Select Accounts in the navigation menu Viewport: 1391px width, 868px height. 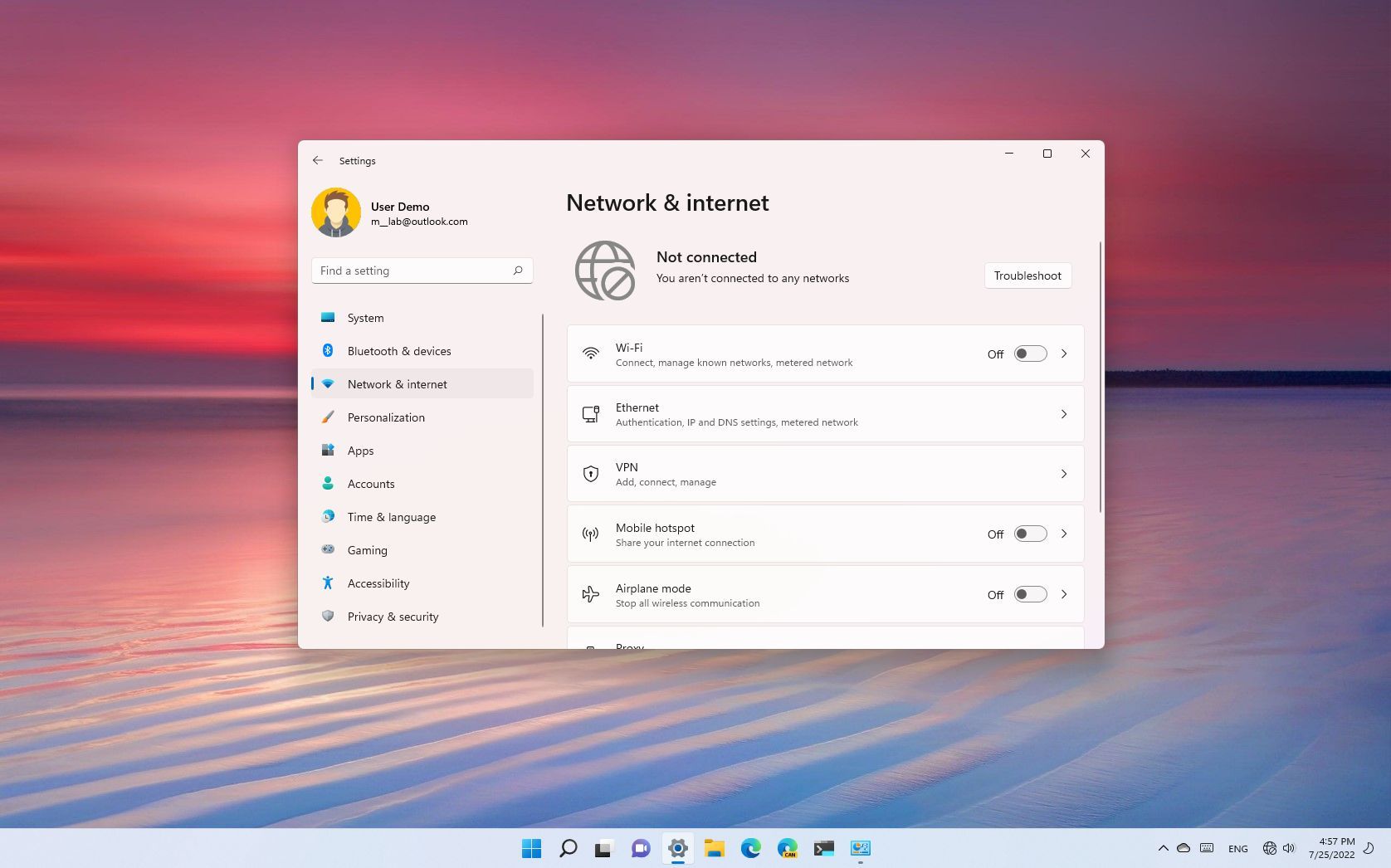(x=370, y=484)
